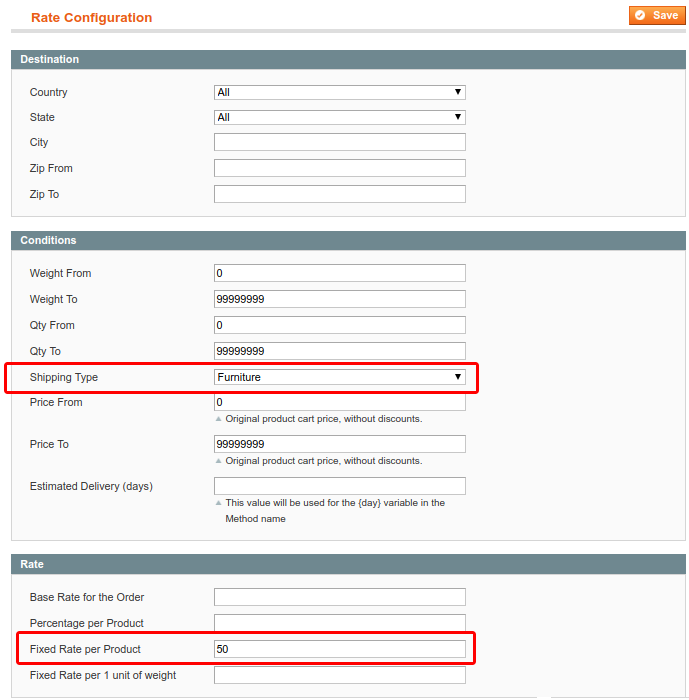This screenshot has height=700, width=689.
Task: Select the Weight From field
Action: [340, 273]
